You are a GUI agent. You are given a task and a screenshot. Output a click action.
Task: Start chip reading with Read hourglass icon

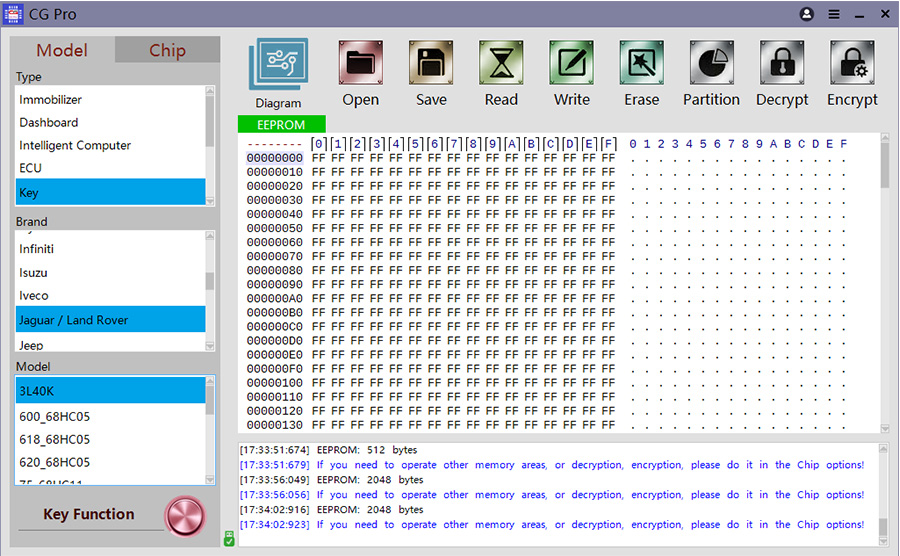501,66
